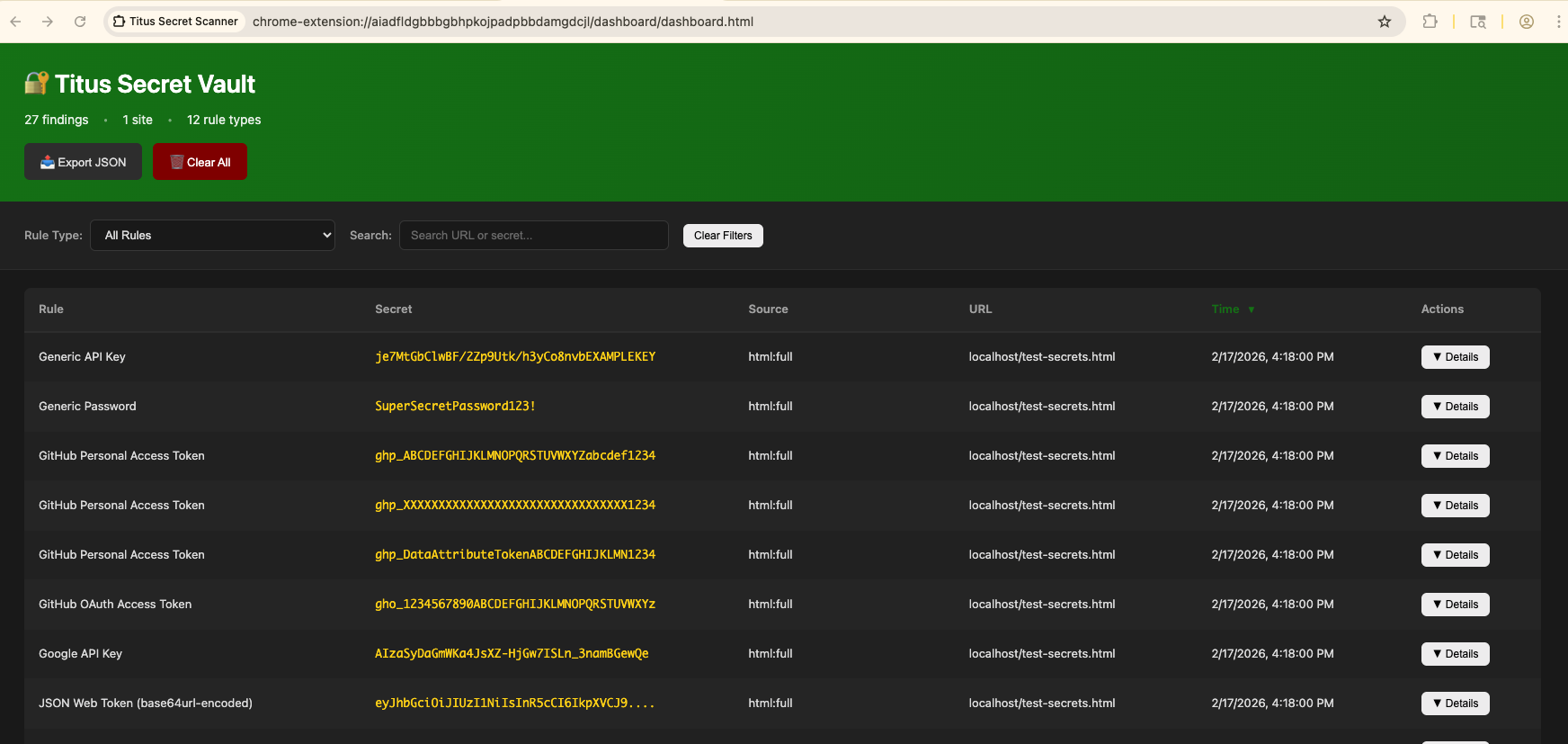Bookmark this page with star icon
This screenshot has width=1568, height=744.
point(1385,22)
